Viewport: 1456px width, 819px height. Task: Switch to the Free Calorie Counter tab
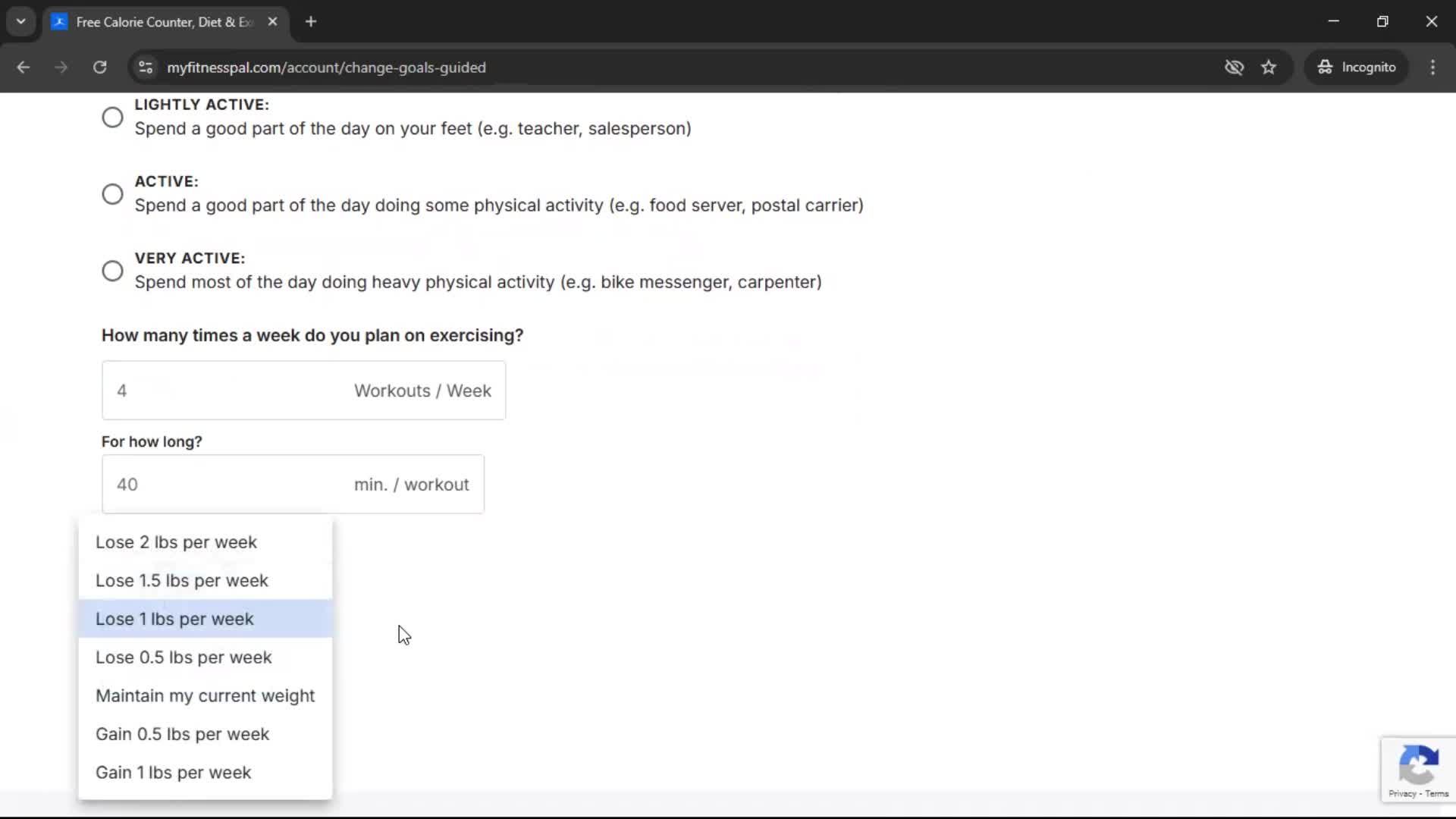pos(165,22)
